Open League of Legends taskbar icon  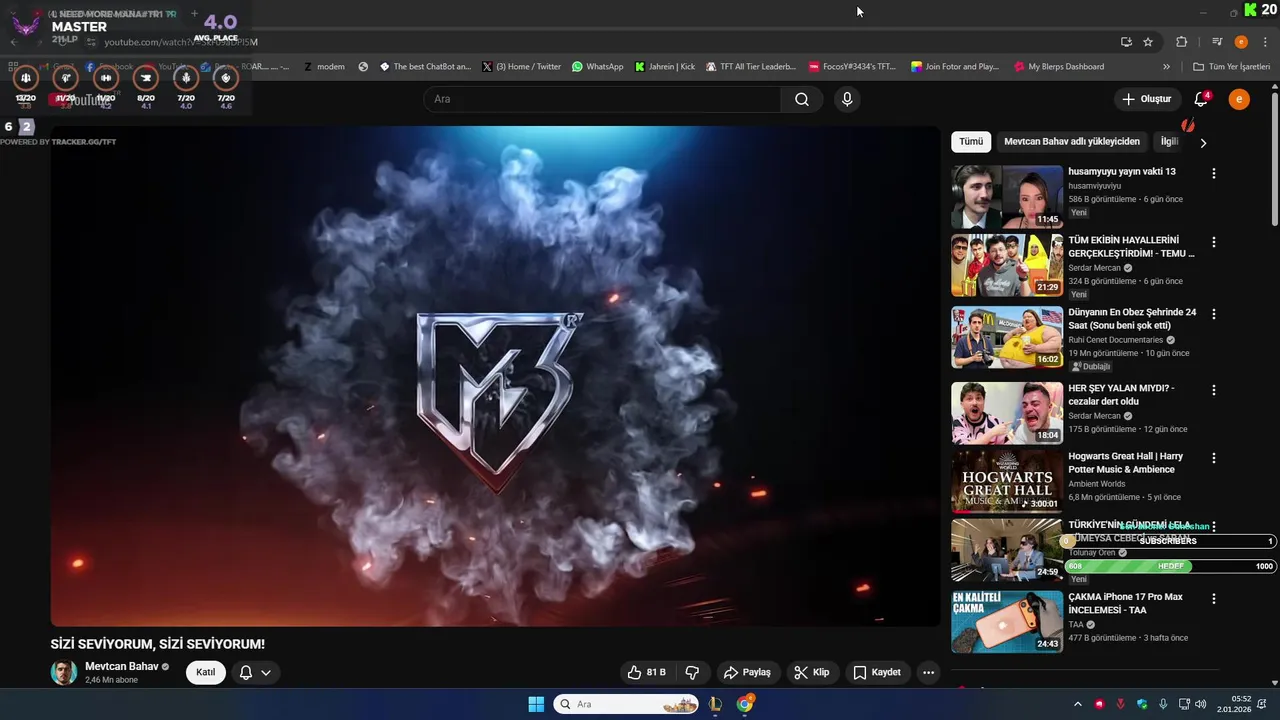pyautogui.click(x=715, y=704)
